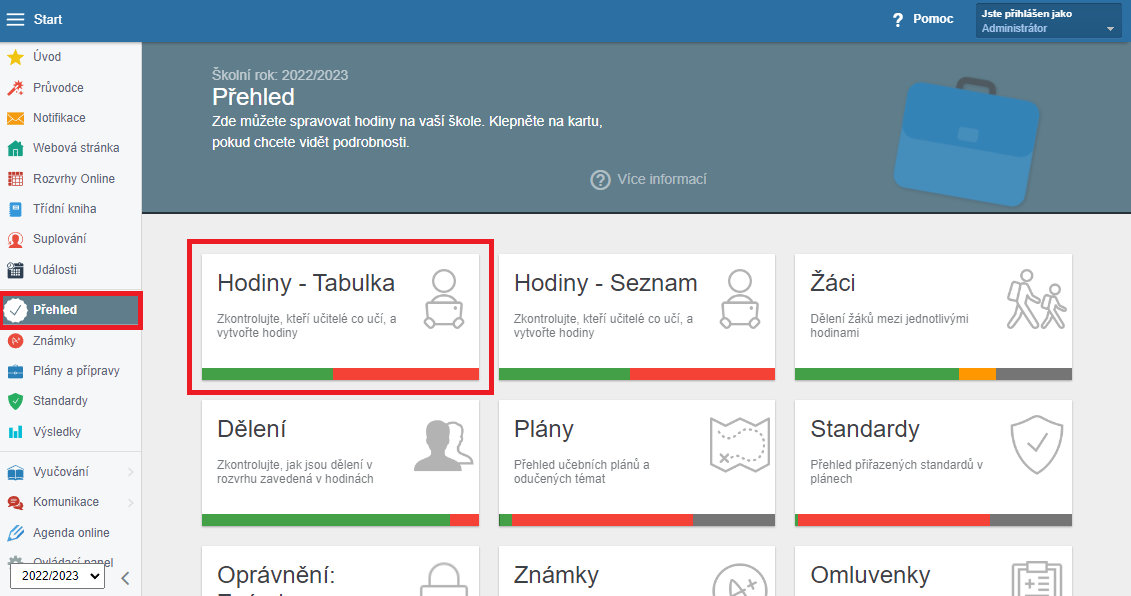Click the star icon beside Úvod

pyautogui.click(x=15, y=57)
